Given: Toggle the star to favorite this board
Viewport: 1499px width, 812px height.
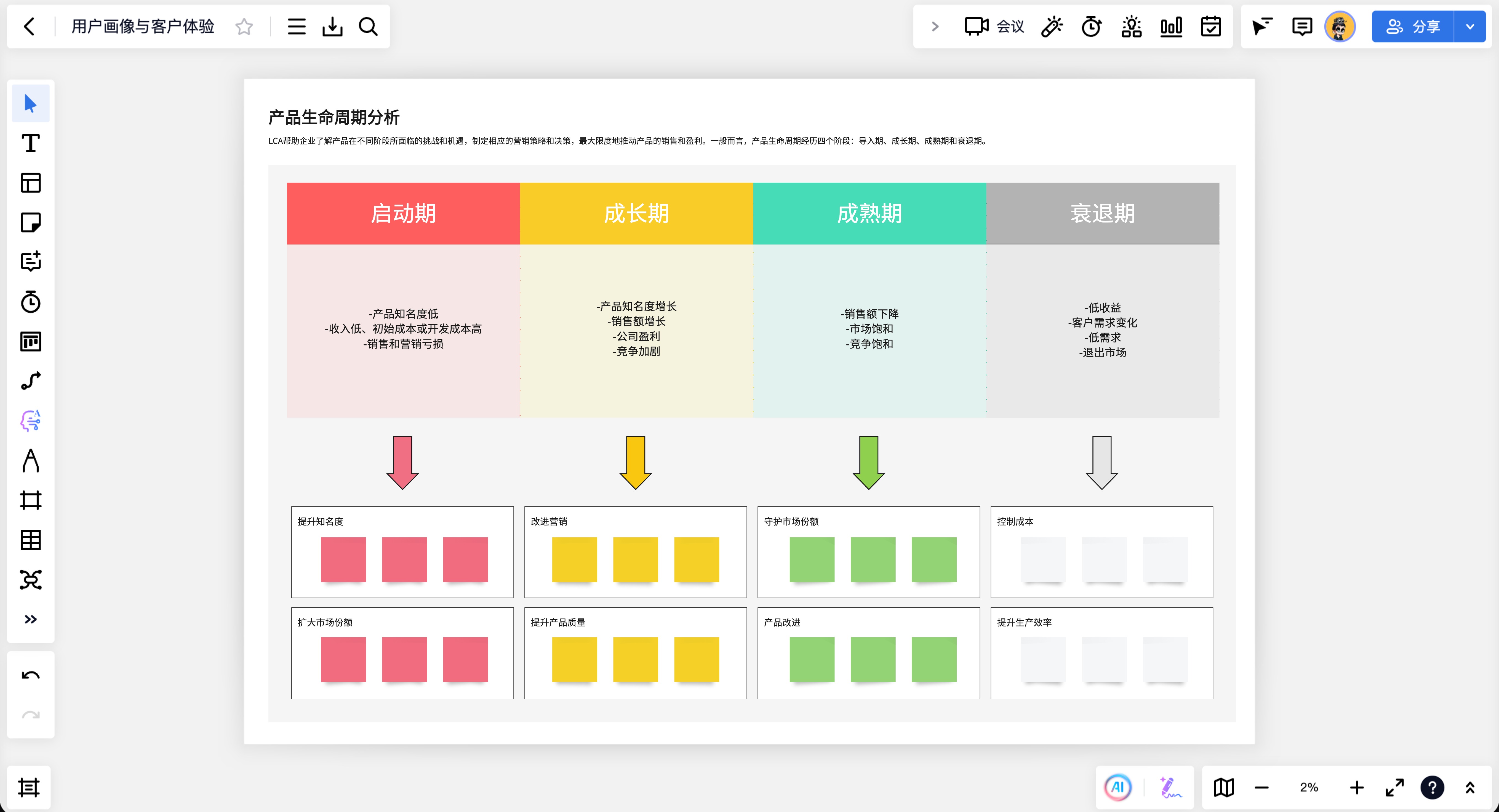Looking at the screenshot, I should coord(244,27).
